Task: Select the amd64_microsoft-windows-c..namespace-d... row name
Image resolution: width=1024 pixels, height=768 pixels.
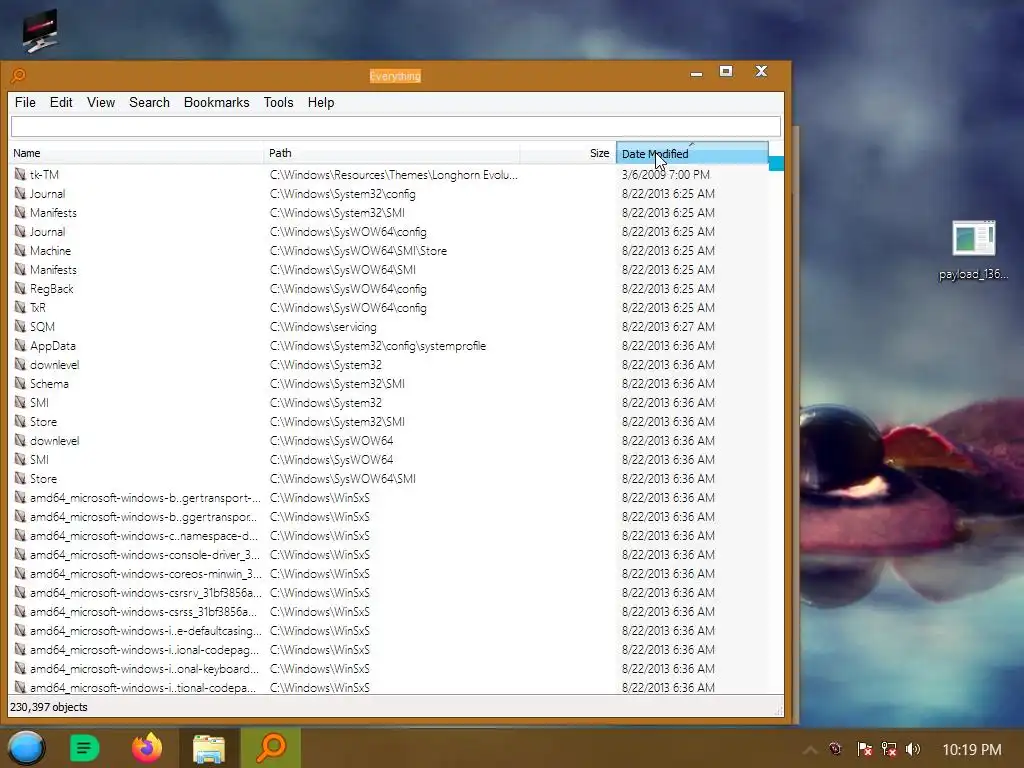Action: point(144,536)
